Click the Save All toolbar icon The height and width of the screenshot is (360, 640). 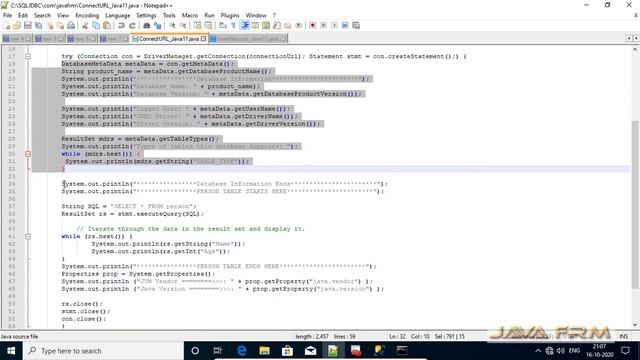pos(38,25)
